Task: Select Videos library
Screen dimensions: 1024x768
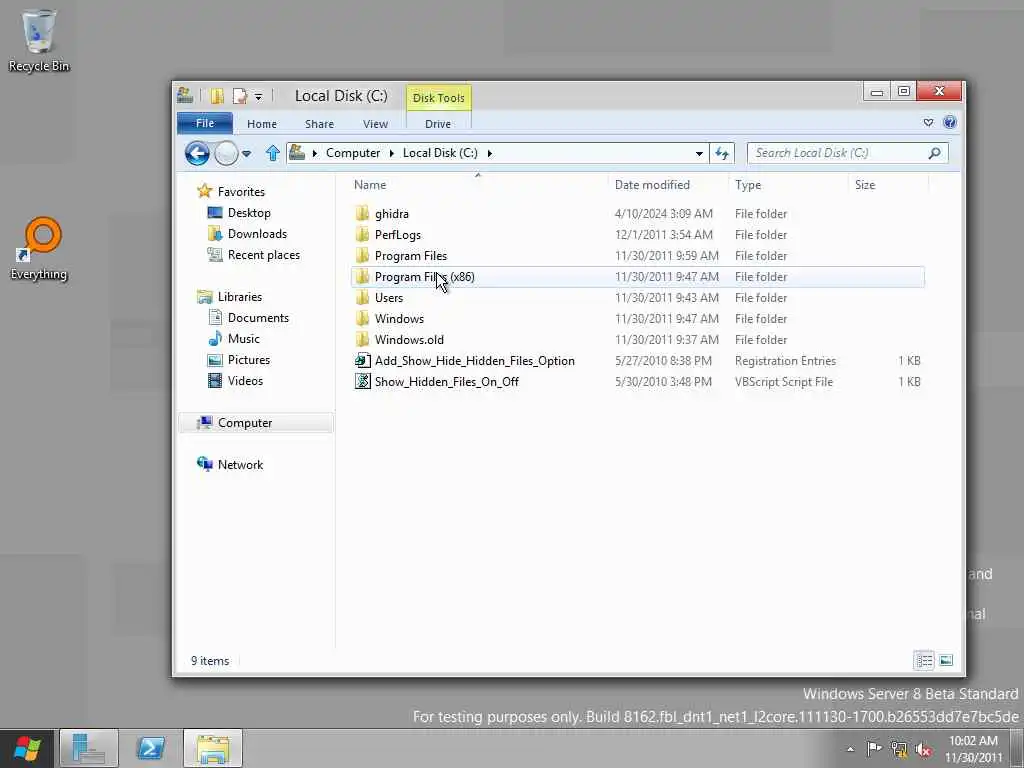Action: coord(246,380)
